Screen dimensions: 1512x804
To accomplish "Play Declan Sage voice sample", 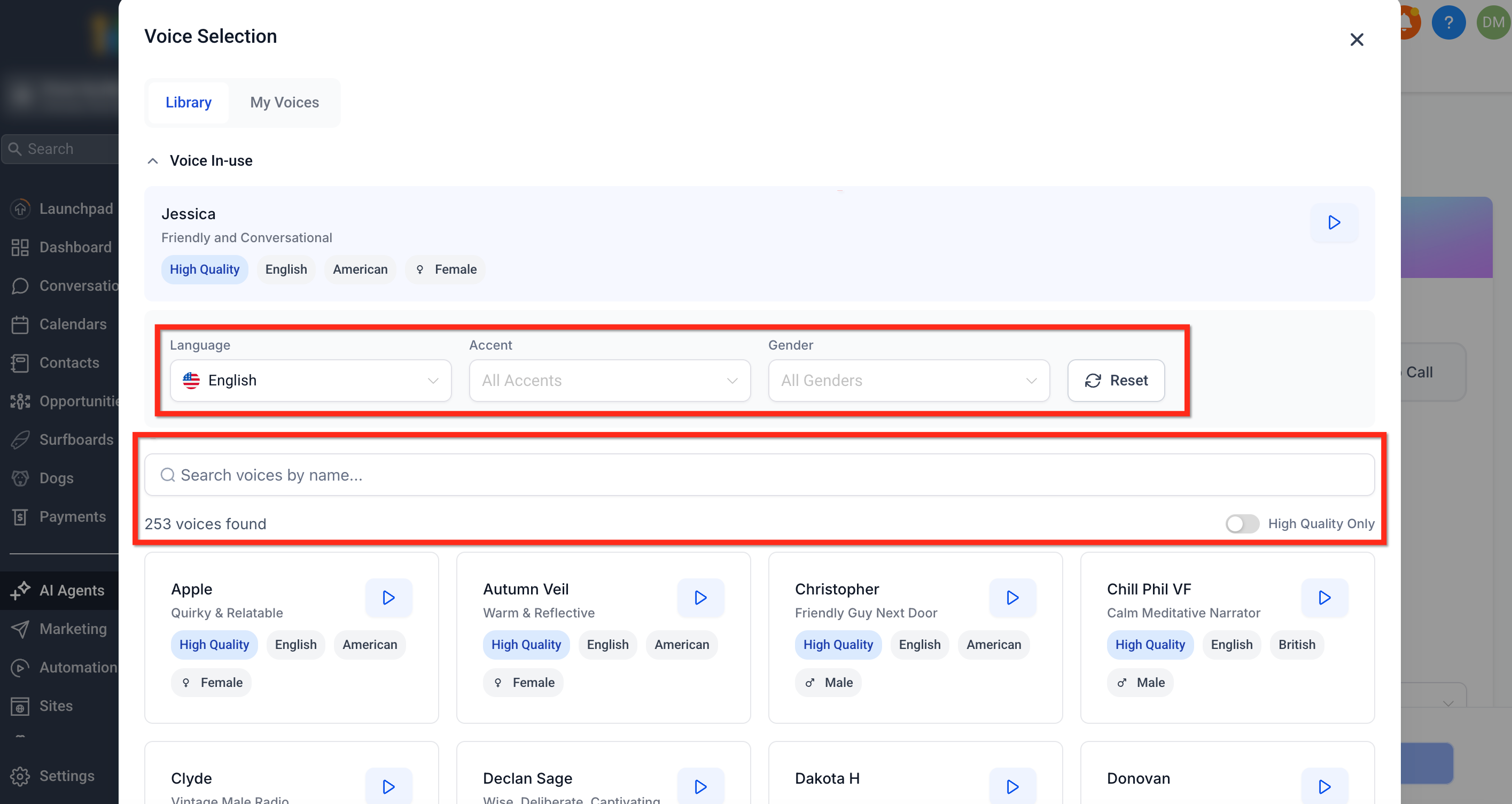I will coord(700,786).
